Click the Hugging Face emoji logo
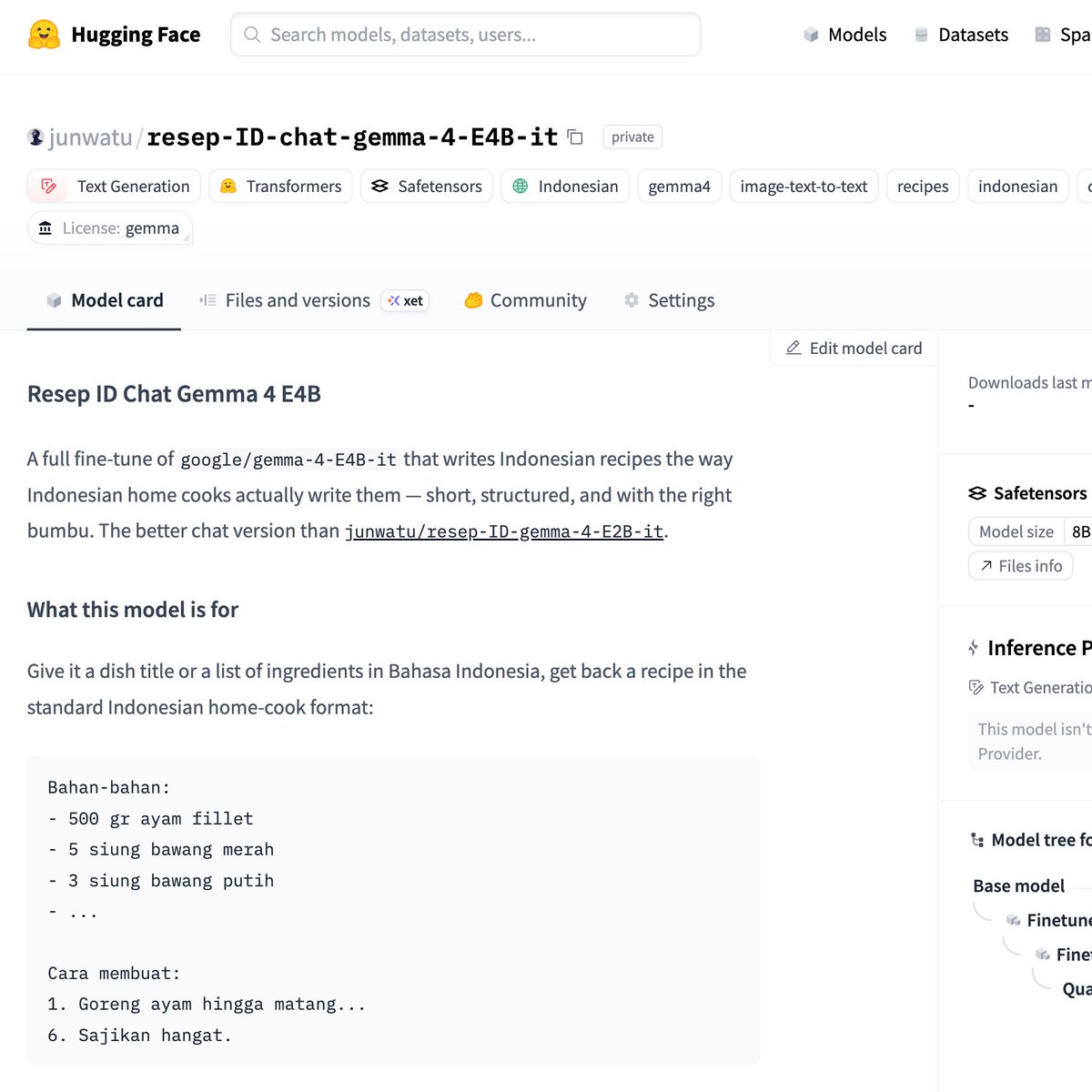Screen dimensions: 1092x1092 [44, 35]
